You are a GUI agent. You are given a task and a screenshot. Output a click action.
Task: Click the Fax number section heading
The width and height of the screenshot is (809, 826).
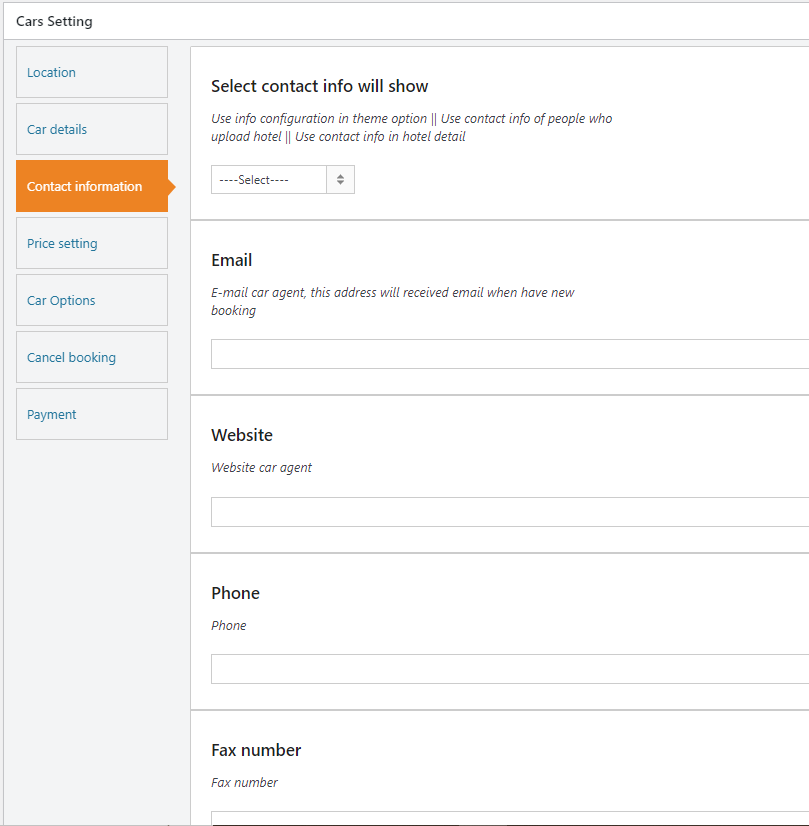256,750
